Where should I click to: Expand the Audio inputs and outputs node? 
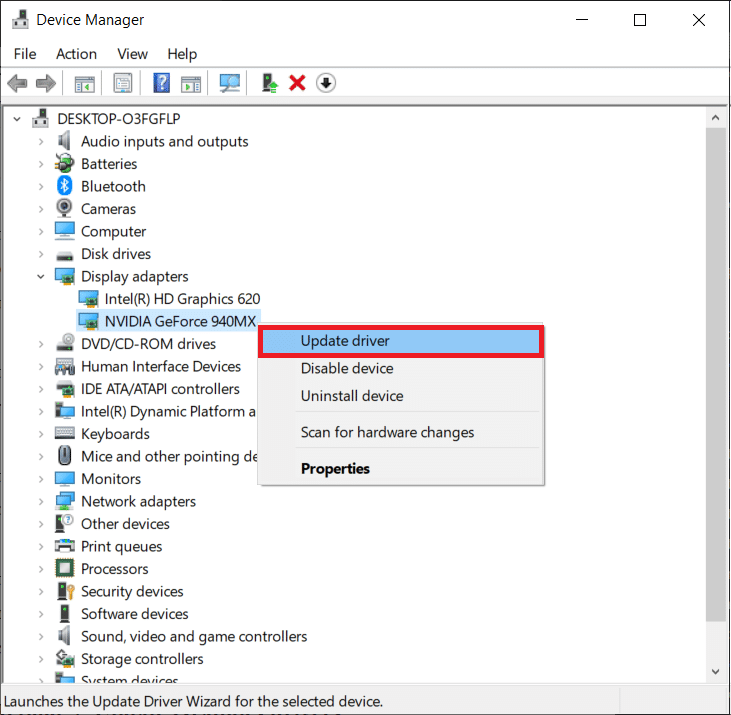click(41, 142)
